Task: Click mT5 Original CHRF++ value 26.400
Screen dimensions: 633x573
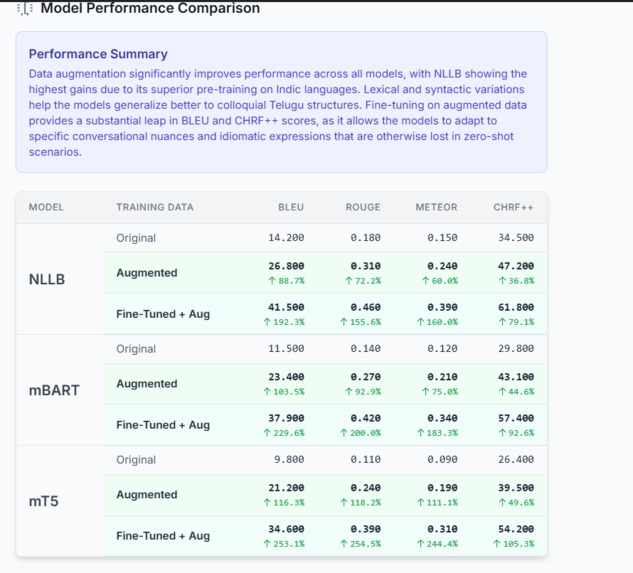Action: coord(516,460)
